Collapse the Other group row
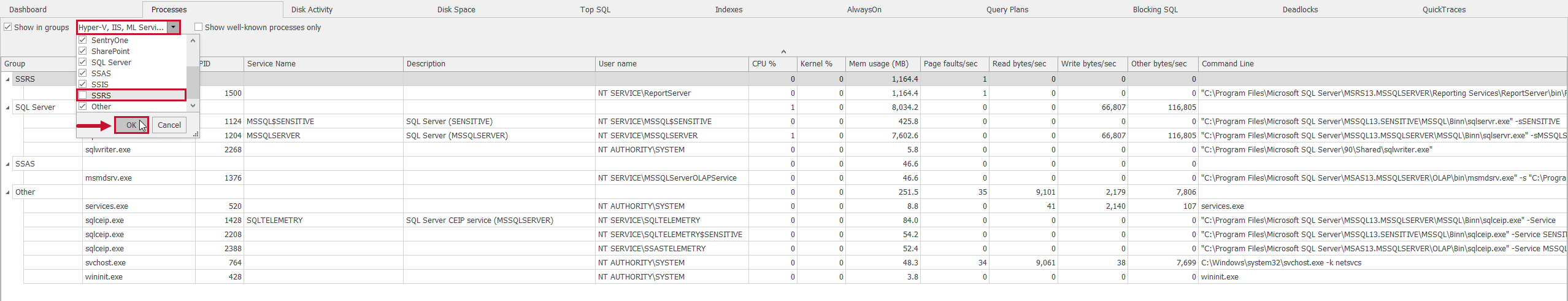1568x301 pixels. coord(8,192)
